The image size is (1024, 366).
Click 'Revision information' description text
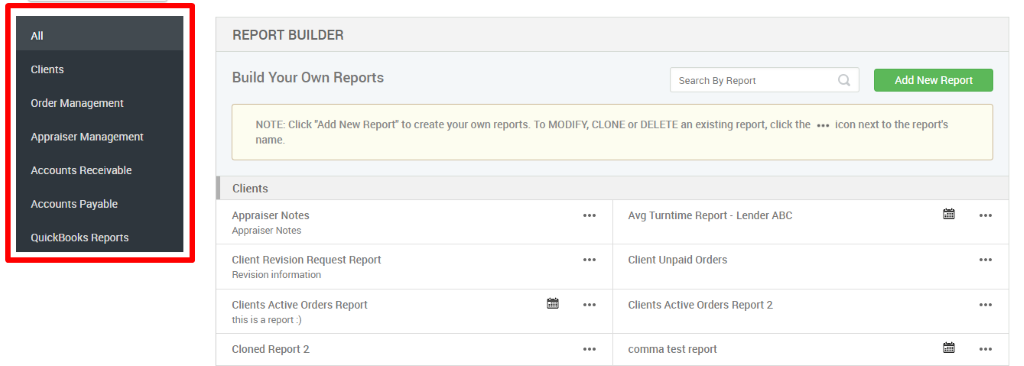pyautogui.click(x=276, y=275)
